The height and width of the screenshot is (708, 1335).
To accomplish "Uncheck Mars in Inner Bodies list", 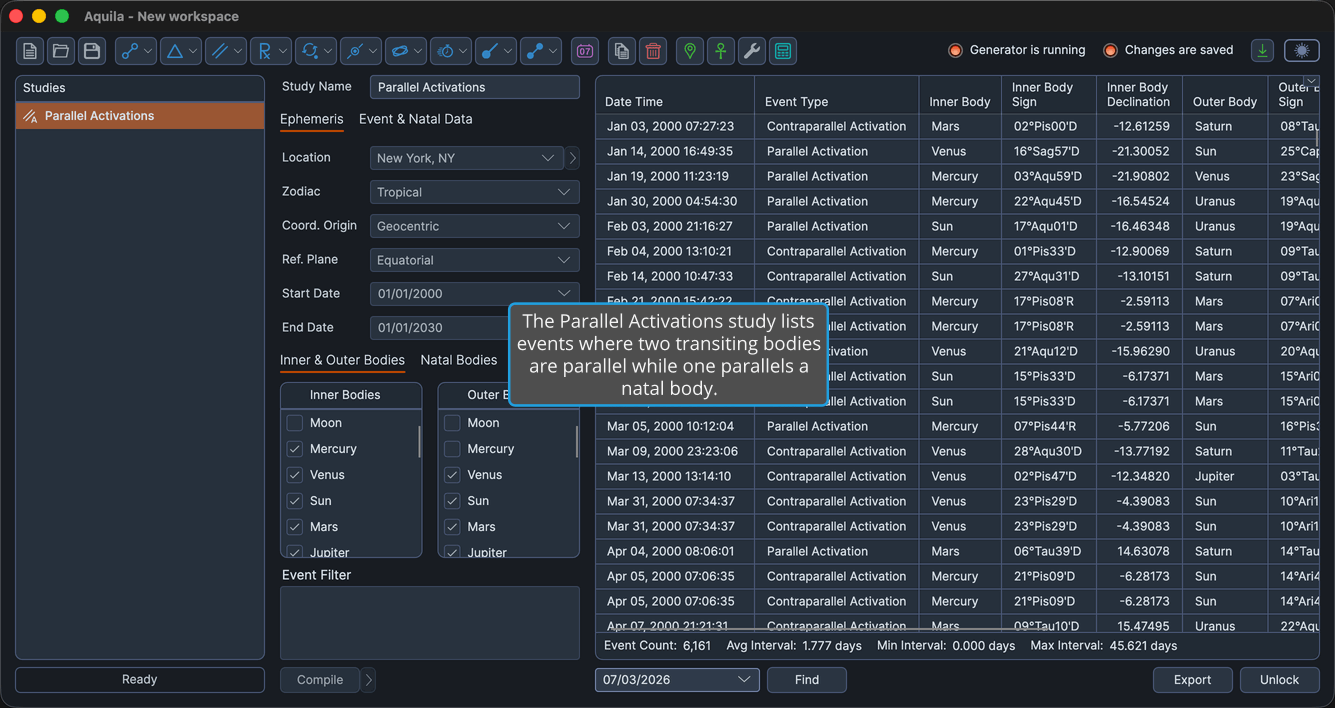I will [x=295, y=527].
